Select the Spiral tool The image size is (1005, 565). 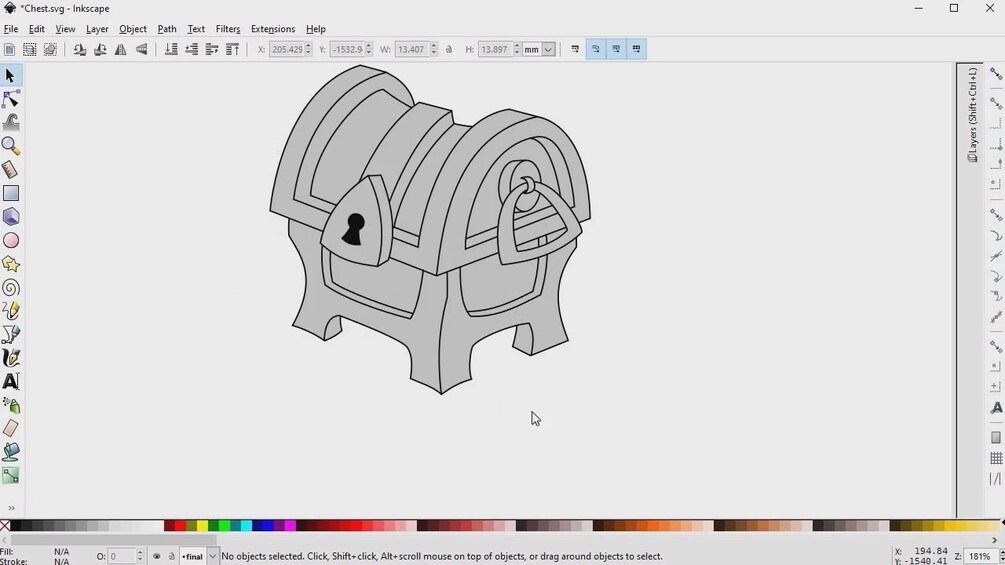click(x=10, y=288)
